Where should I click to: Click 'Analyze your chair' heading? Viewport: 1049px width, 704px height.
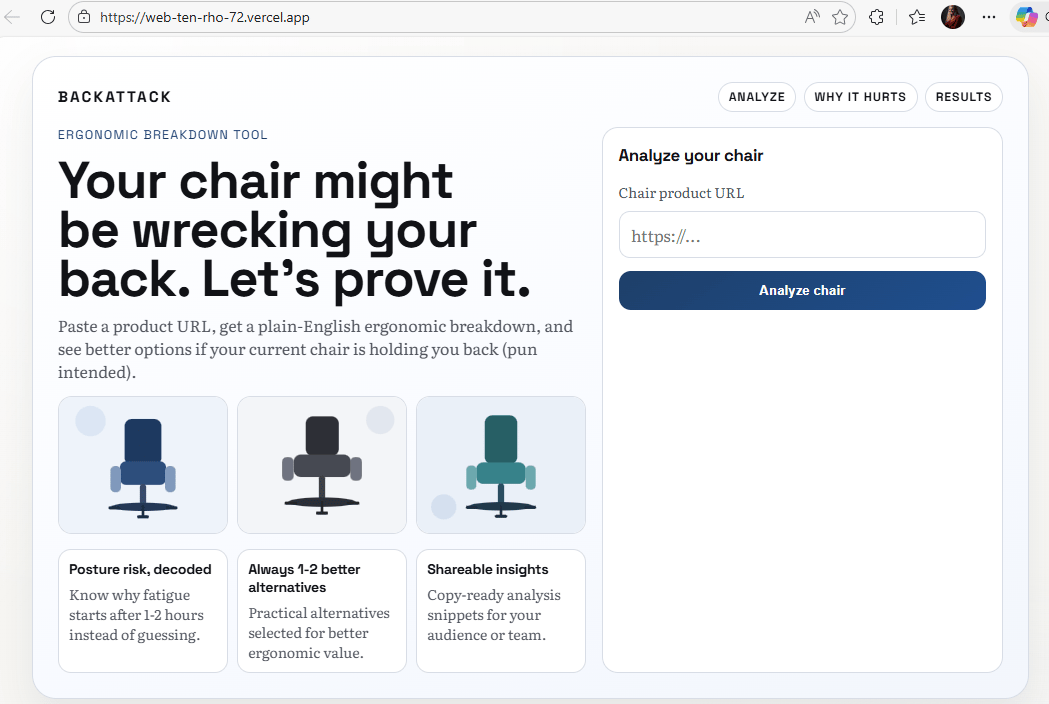[x=690, y=155]
